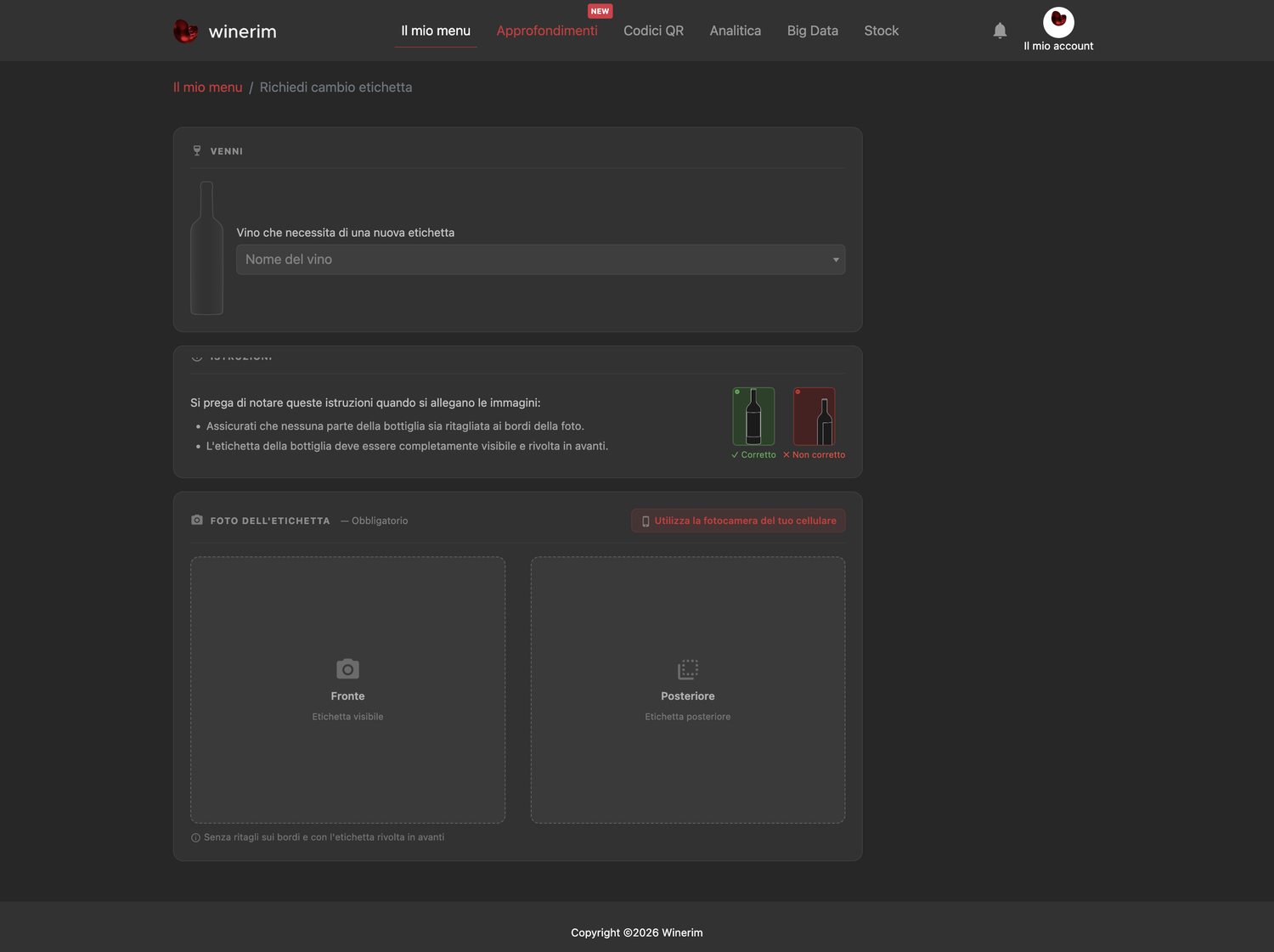Open the Stock menu item
1274x952 pixels.
coord(882,31)
